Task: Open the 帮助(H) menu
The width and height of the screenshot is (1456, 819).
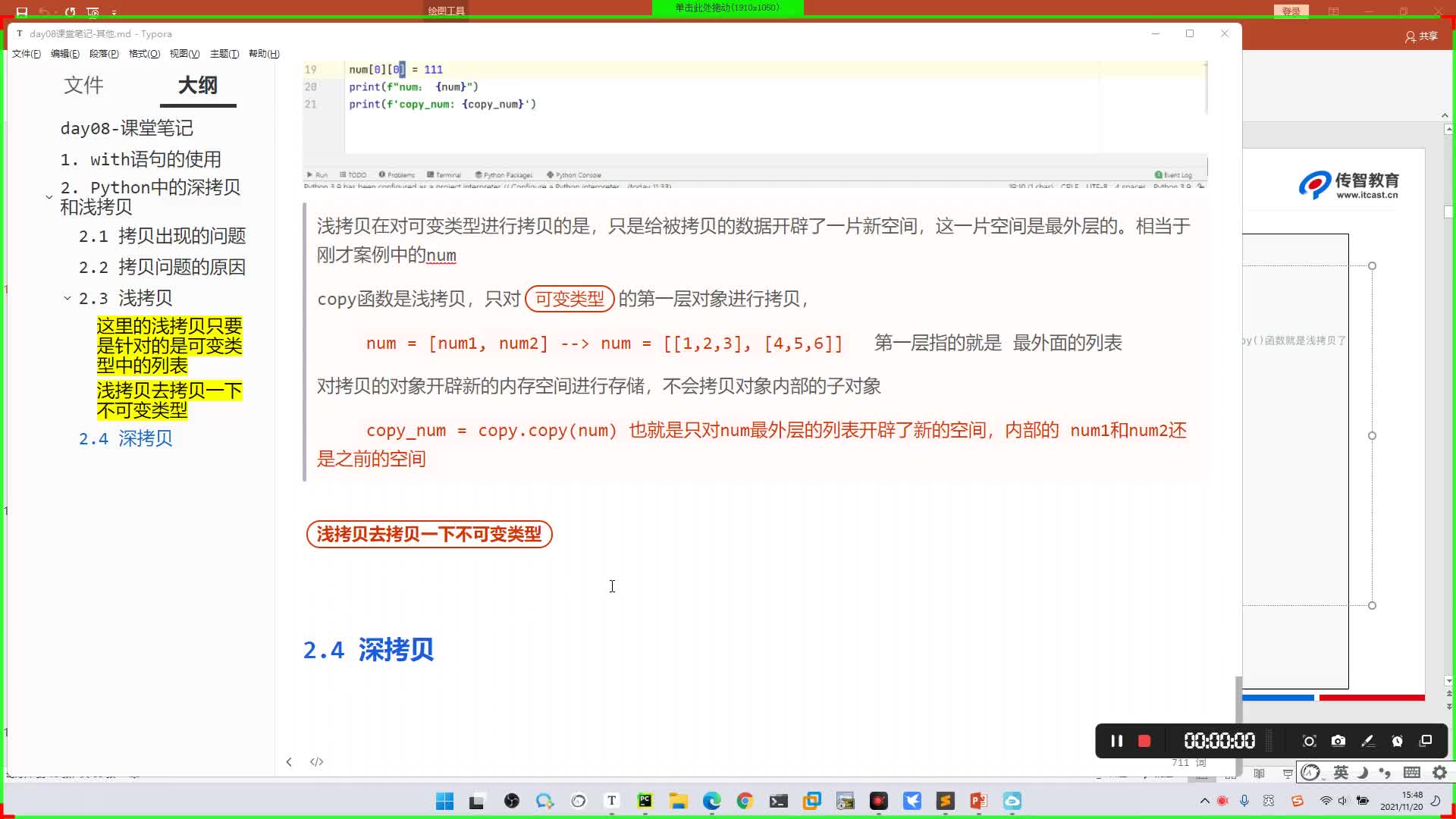Action: [264, 54]
